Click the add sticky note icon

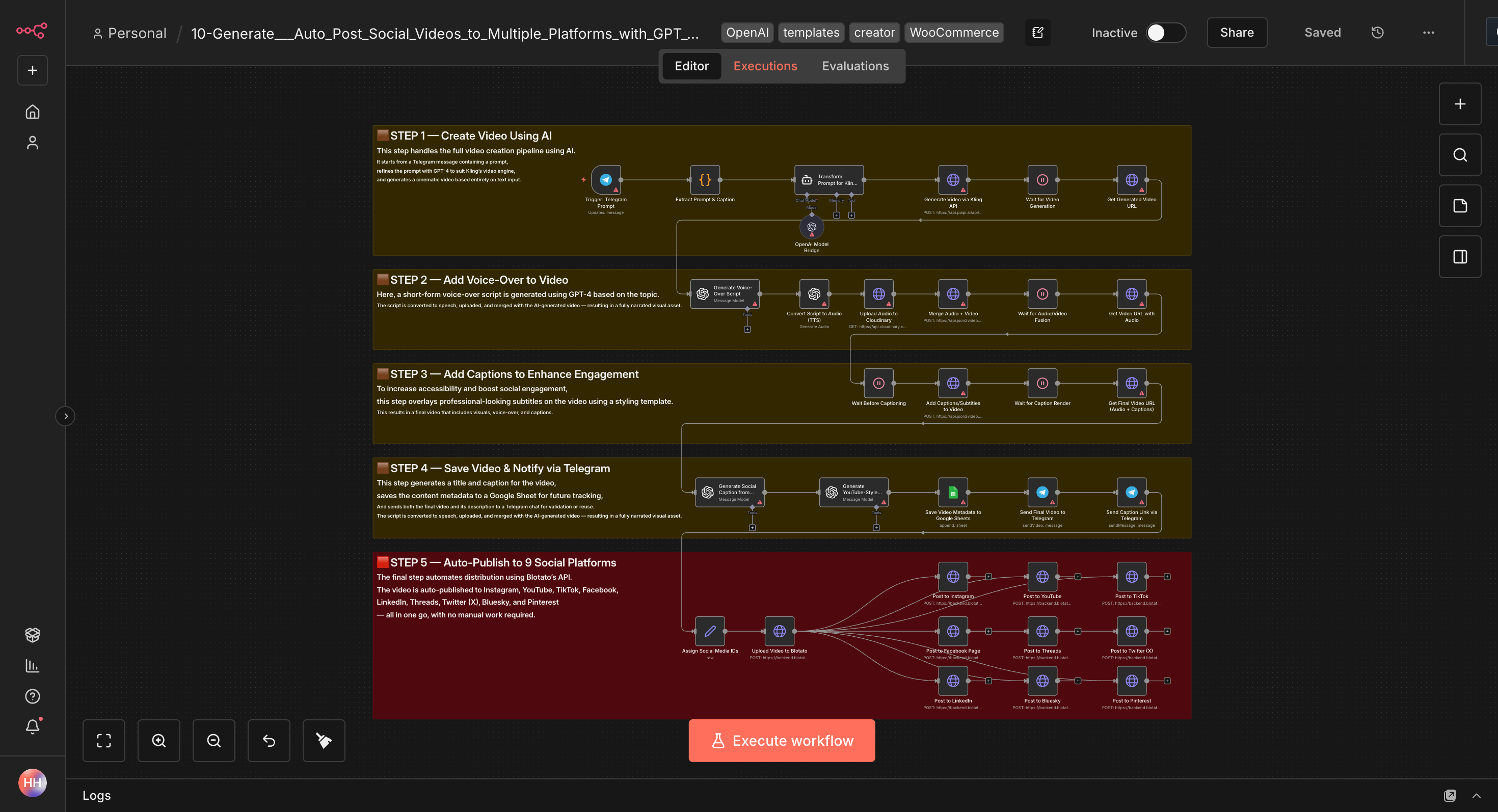click(x=1460, y=206)
